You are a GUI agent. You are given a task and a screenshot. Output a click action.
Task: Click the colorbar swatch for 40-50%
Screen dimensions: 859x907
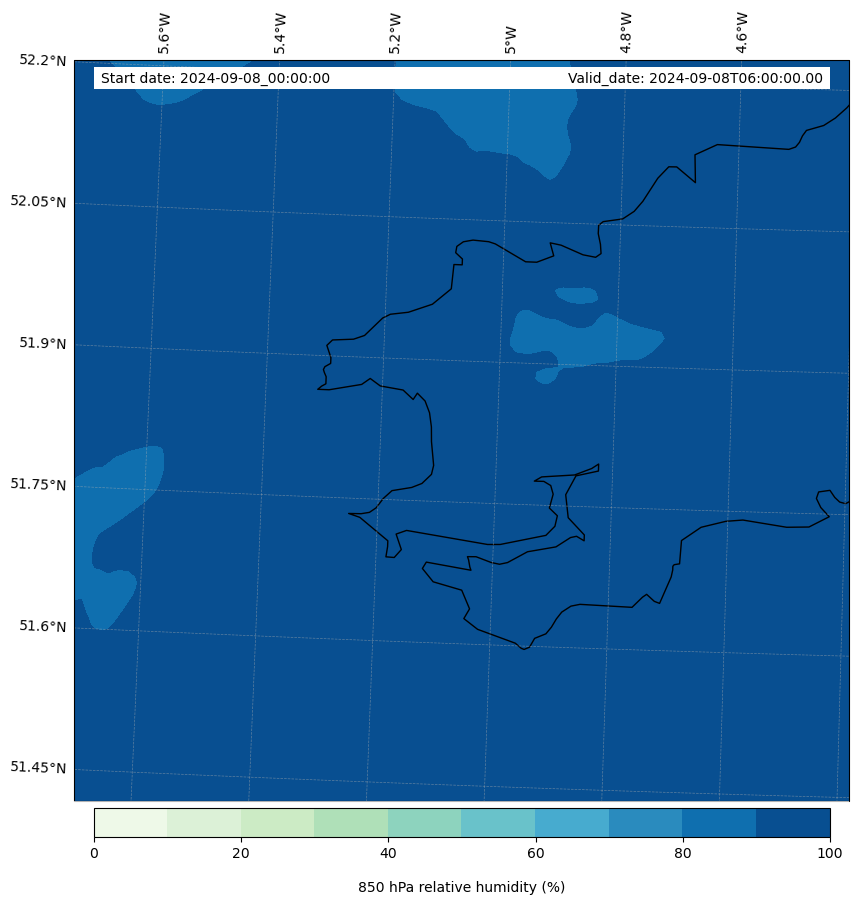tap(425, 823)
